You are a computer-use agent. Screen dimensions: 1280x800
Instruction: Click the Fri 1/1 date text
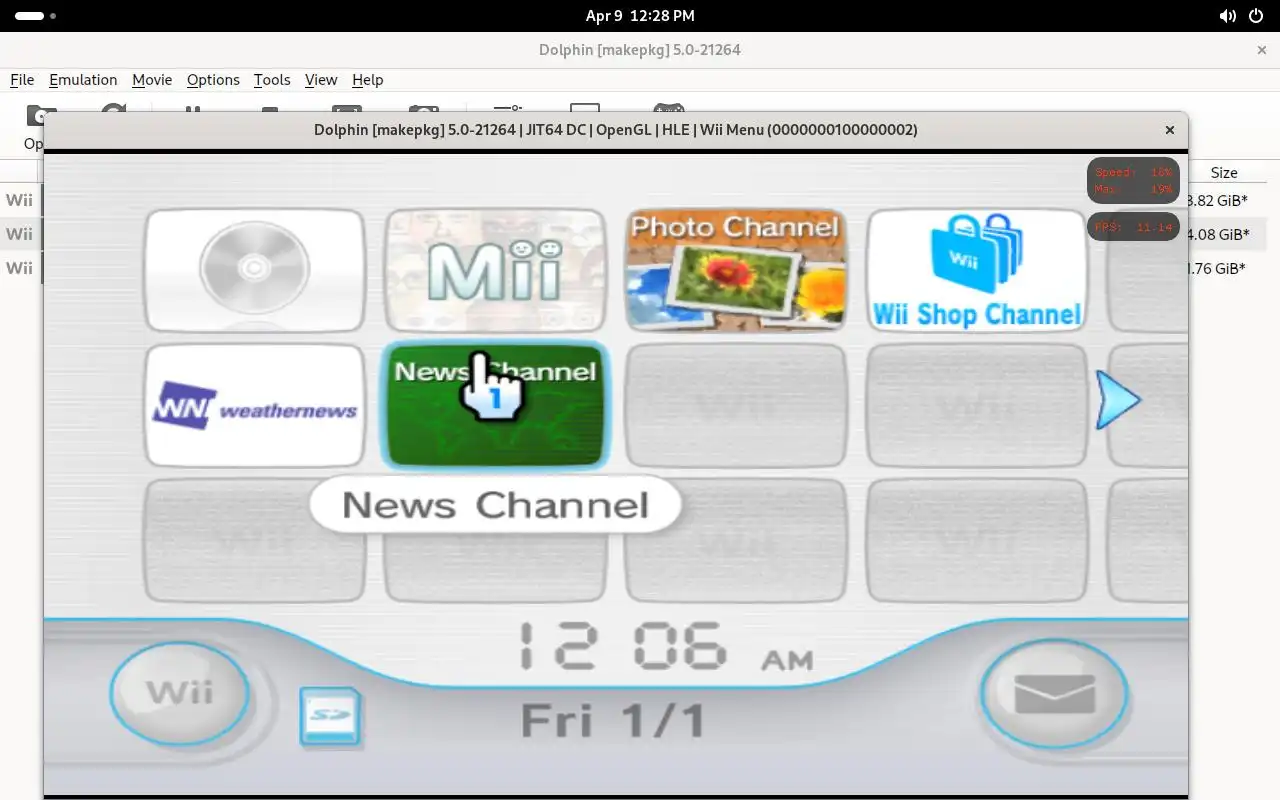coord(614,721)
